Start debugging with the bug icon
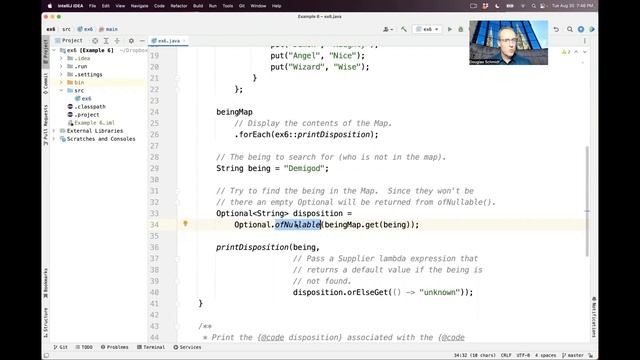 [x=461, y=29]
